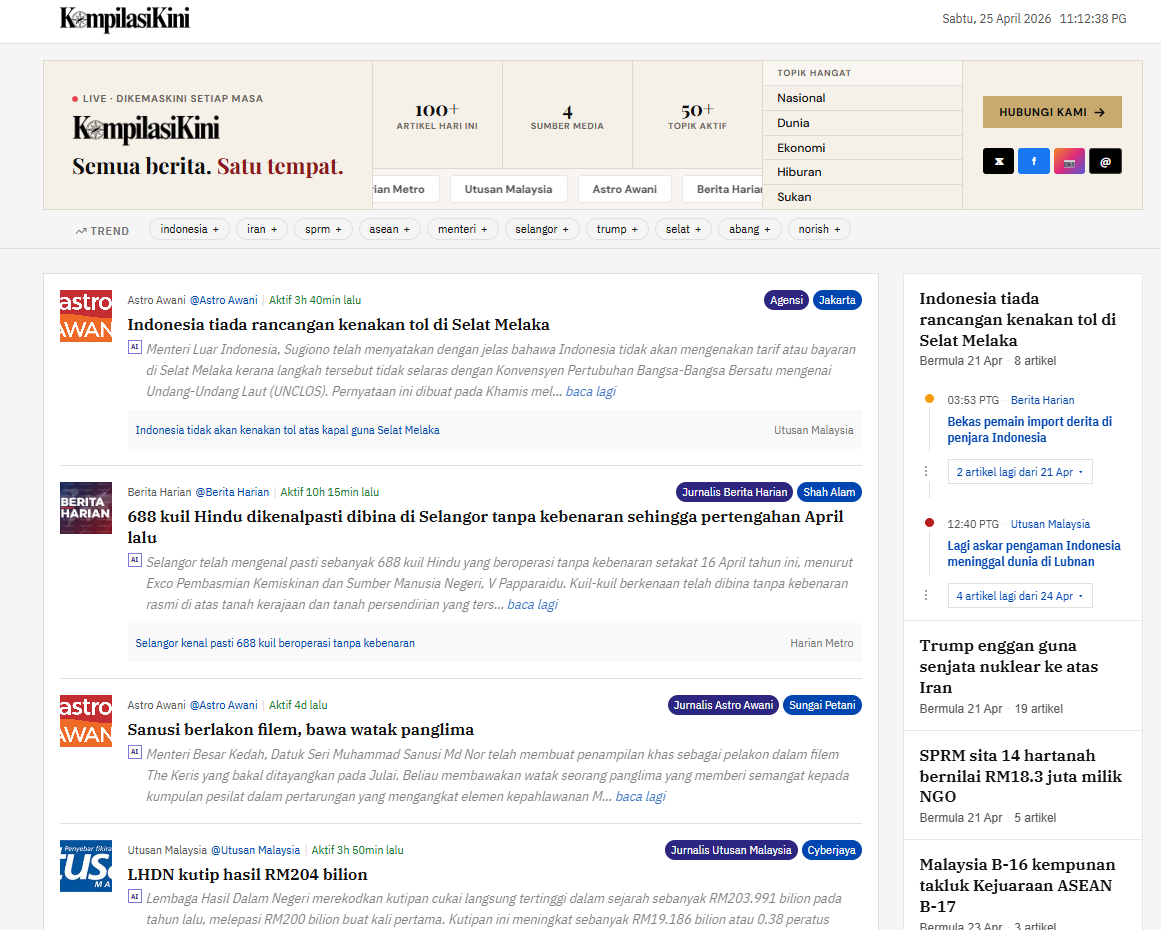Open Astro Awani logo beside Sanusi story
The width and height of the screenshot is (1161, 930).
point(86,721)
